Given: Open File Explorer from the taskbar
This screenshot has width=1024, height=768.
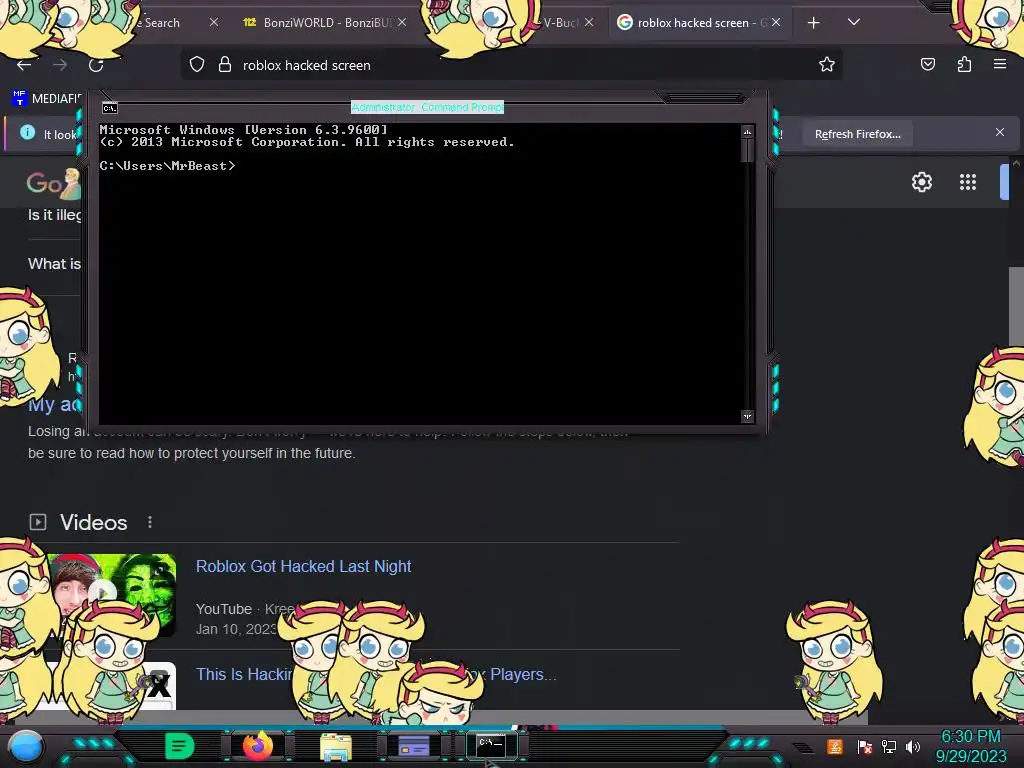Looking at the screenshot, I should click(x=336, y=746).
